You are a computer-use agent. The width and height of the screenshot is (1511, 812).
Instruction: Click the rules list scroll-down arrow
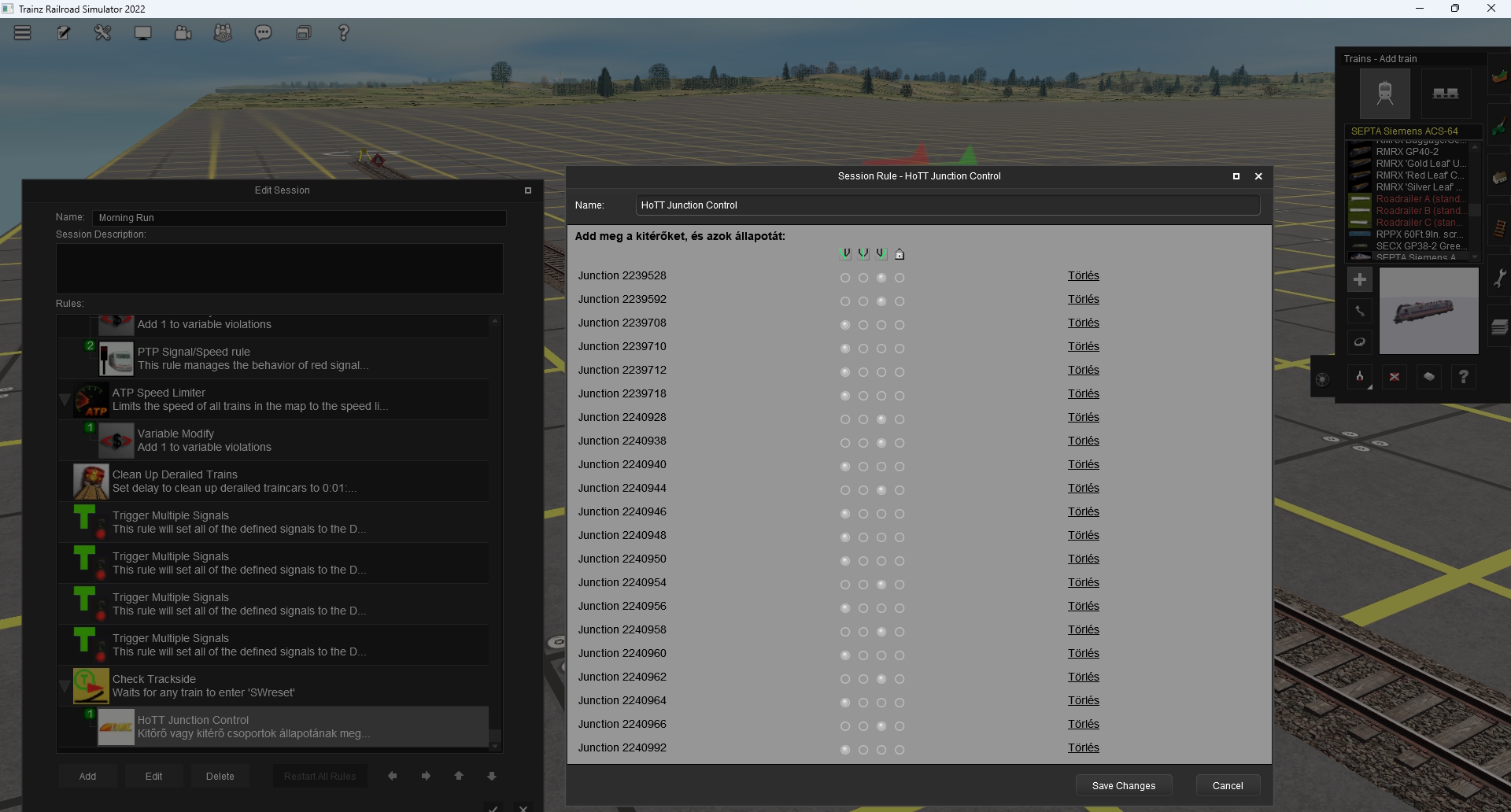click(495, 746)
